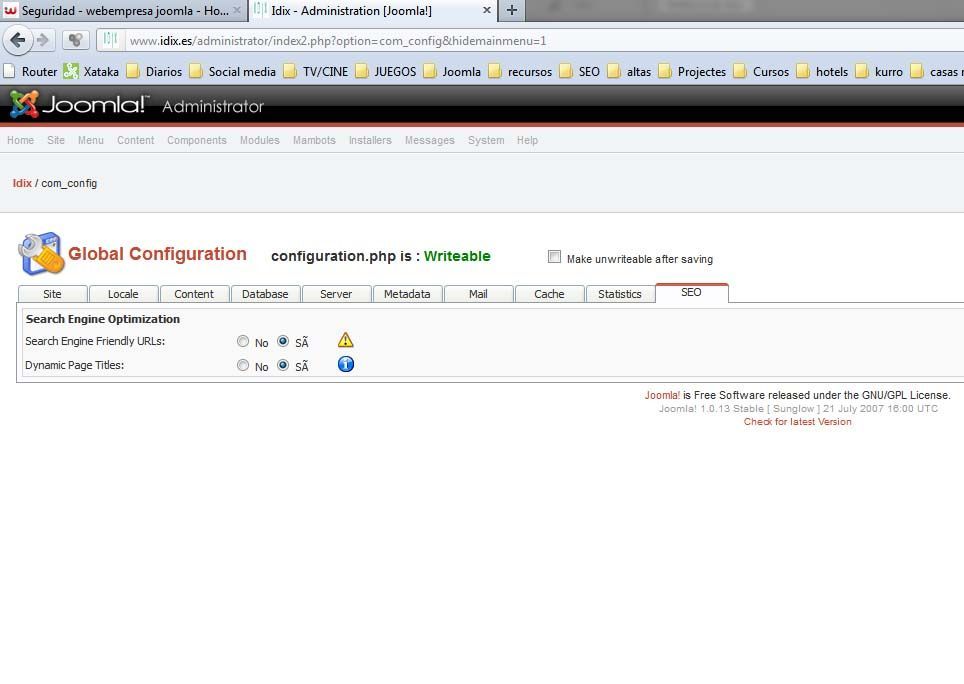Image resolution: width=964 pixels, height=684 pixels.
Task: Click info icon beside Dynamic Page Titles
Action: point(346,364)
